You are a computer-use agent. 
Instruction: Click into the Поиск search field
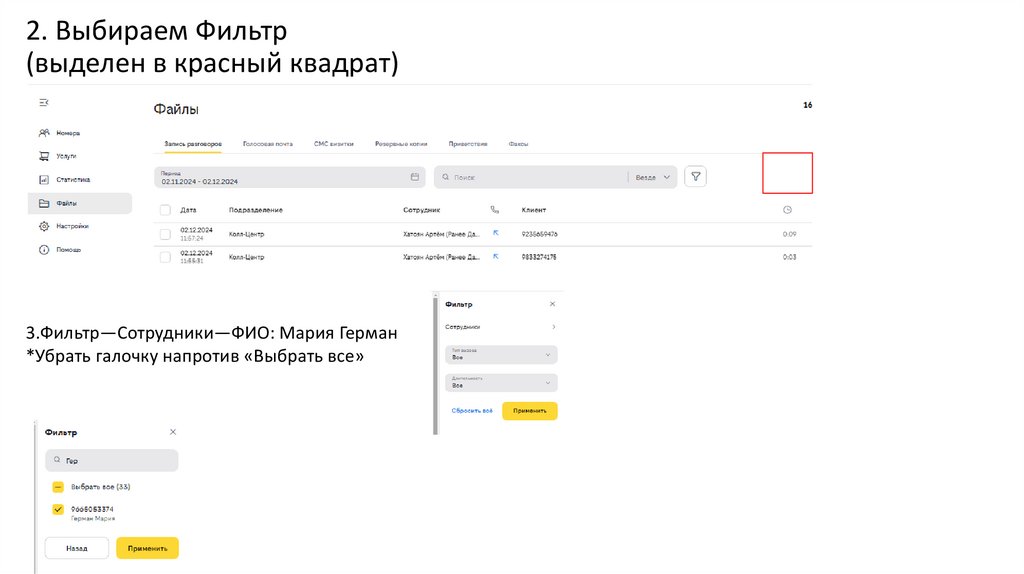[x=529, y=177]
